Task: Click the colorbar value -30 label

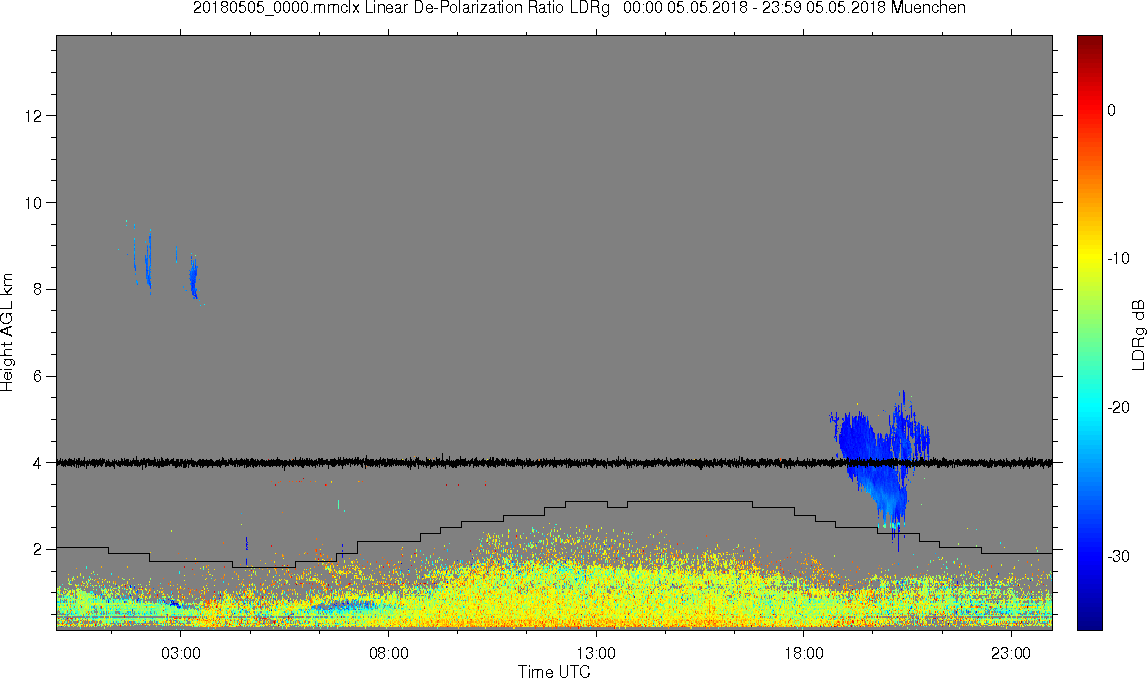Action: click(1118, 557)
